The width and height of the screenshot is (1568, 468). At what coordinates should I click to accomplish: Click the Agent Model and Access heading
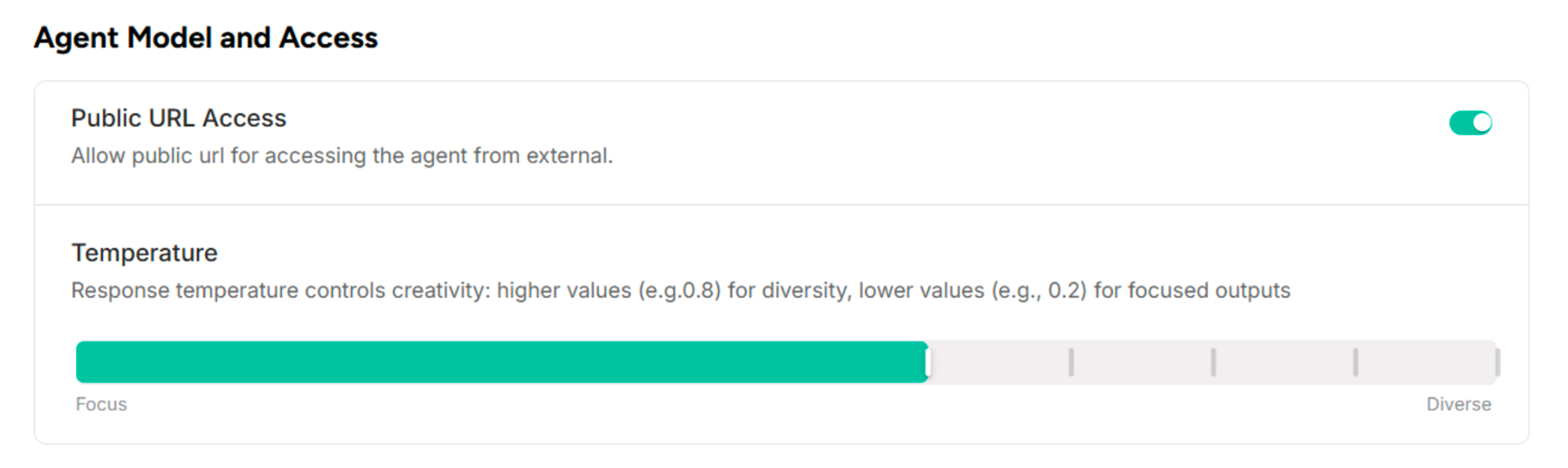[x=206, y=38]
